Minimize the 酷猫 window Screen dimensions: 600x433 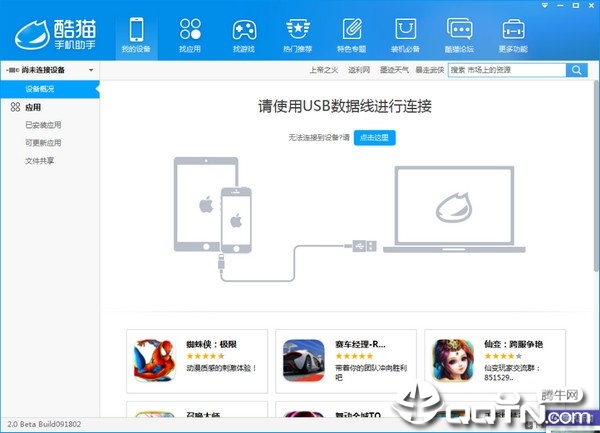[560, 5]
